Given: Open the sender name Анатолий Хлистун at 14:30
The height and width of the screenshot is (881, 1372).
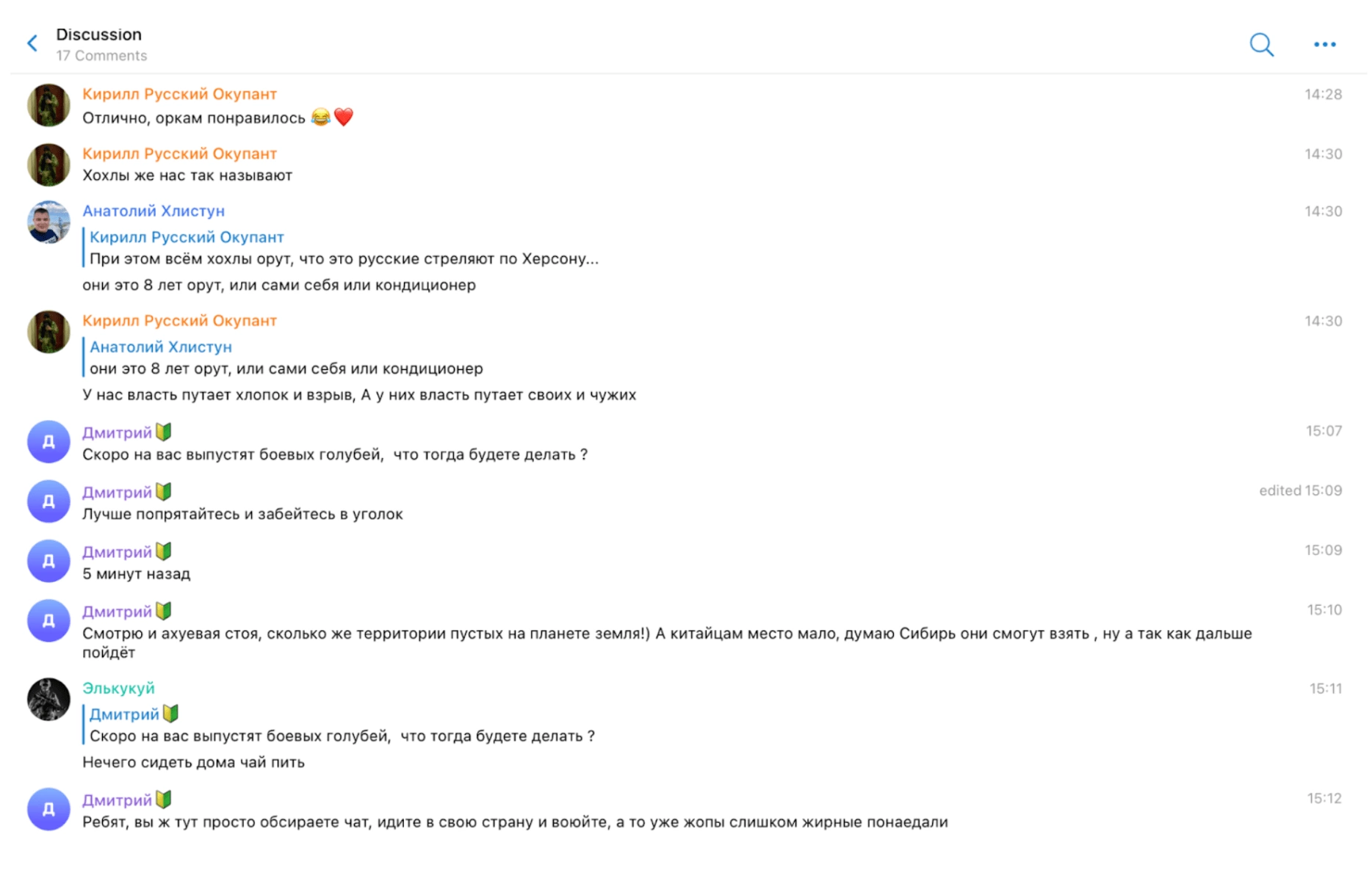Looking at the screenshot, I should click(154, 211).
